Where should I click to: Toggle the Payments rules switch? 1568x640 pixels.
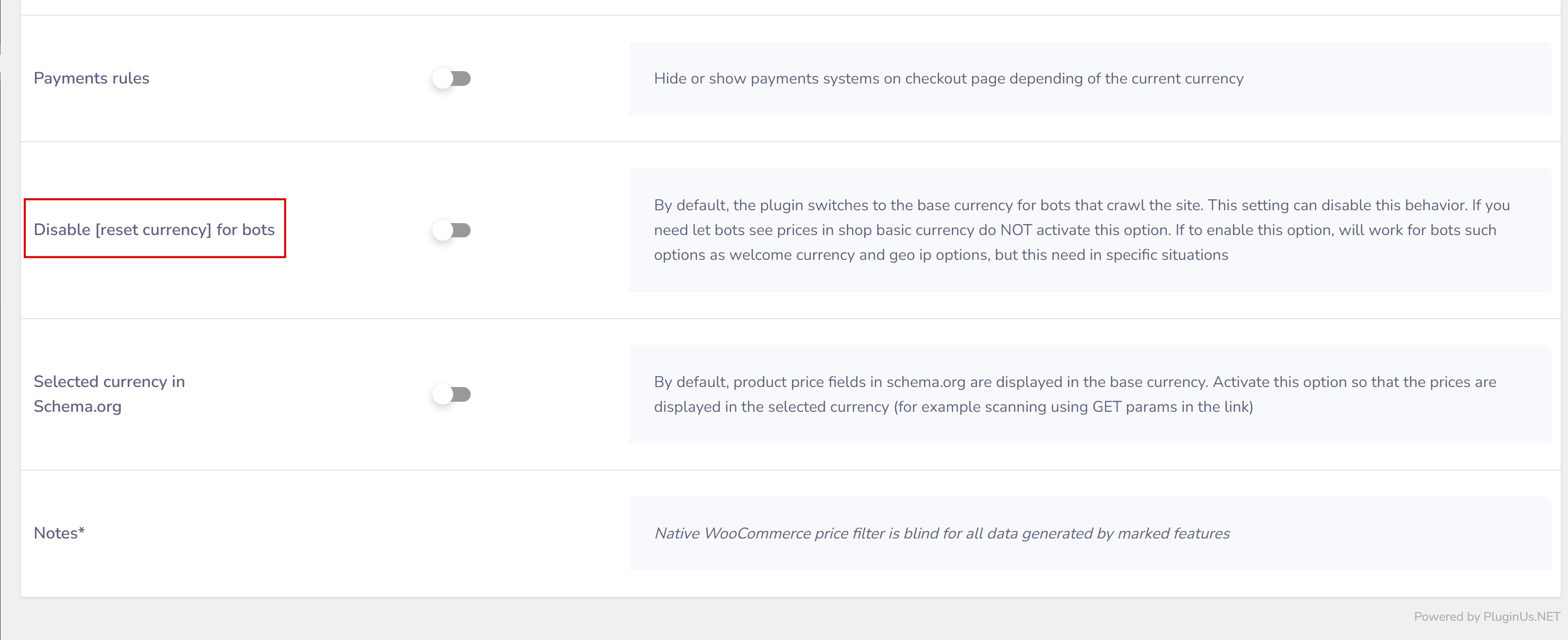(452, 79)
